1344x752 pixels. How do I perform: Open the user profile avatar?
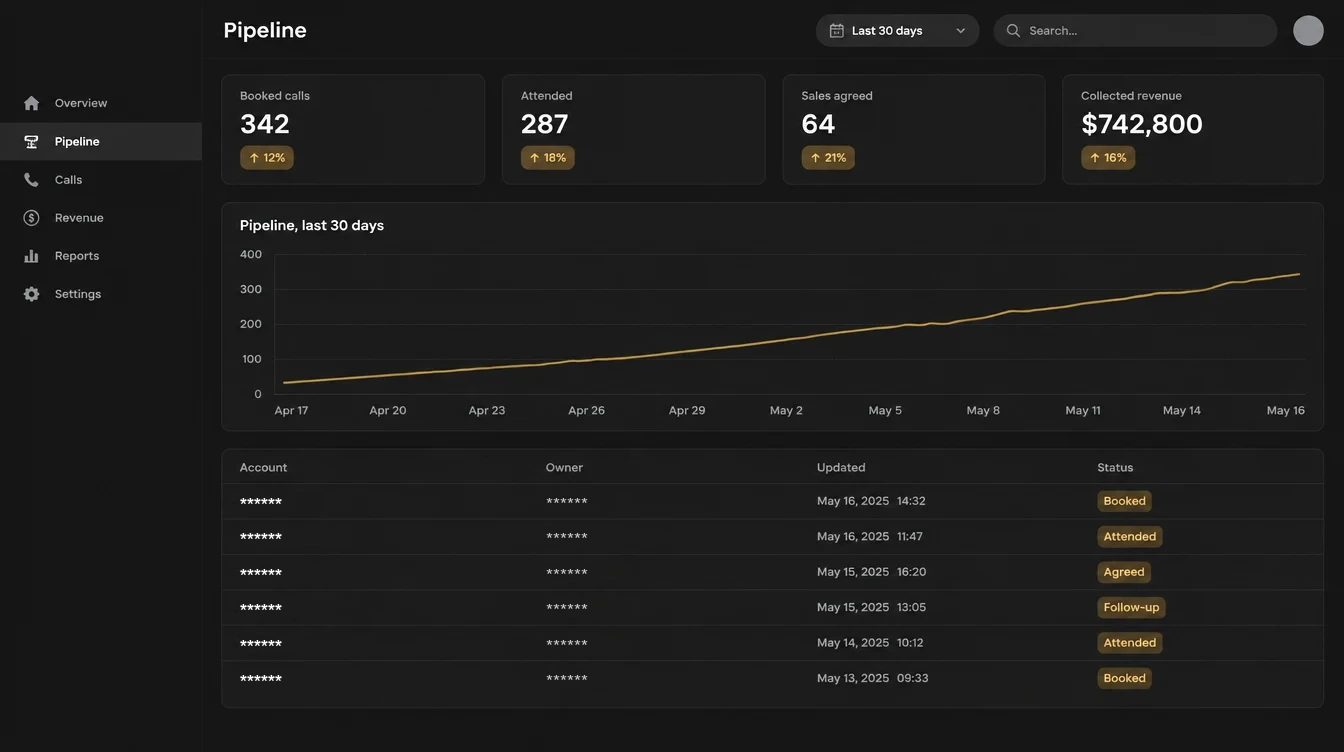[1308, 30]
